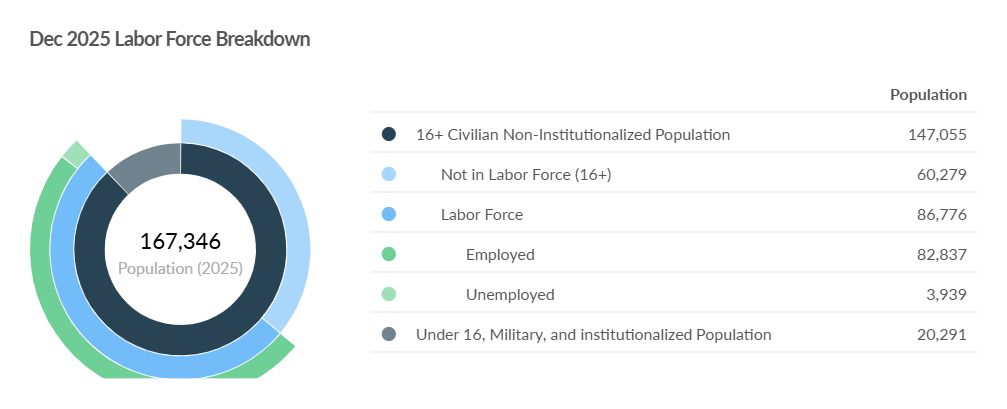This screenshot has height=409, width=1007.
Task: Click the dark navy legend dot for 16+ Civilian Population
Action: click(389, 134)
